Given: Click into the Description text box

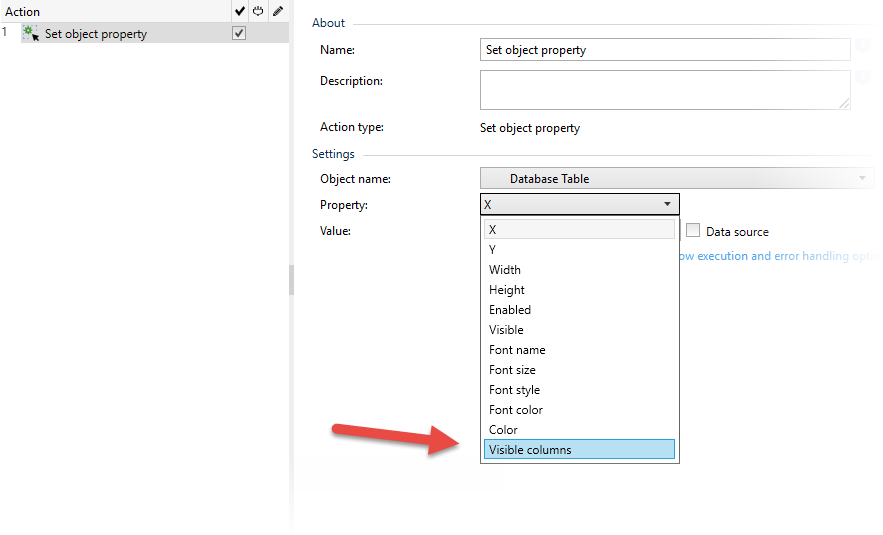Looking at the screenshot, I should 665,89.
